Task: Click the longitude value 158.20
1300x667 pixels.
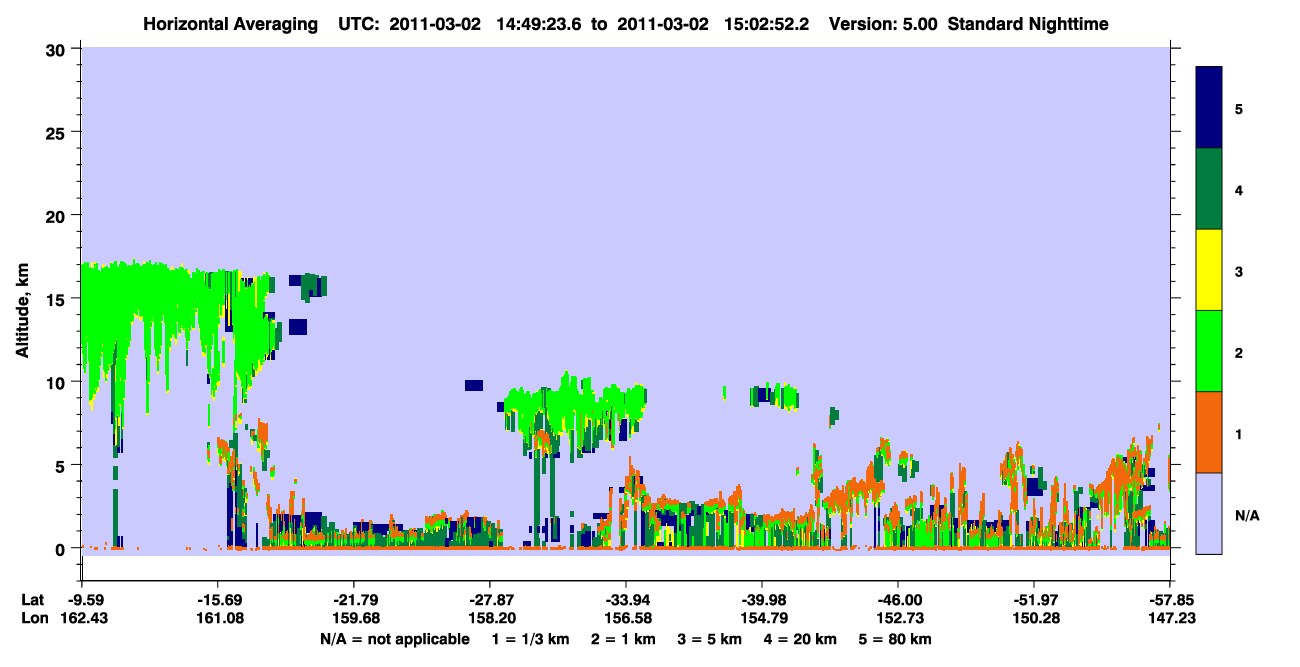Action: pyautogui.click(x=490, y=619)
